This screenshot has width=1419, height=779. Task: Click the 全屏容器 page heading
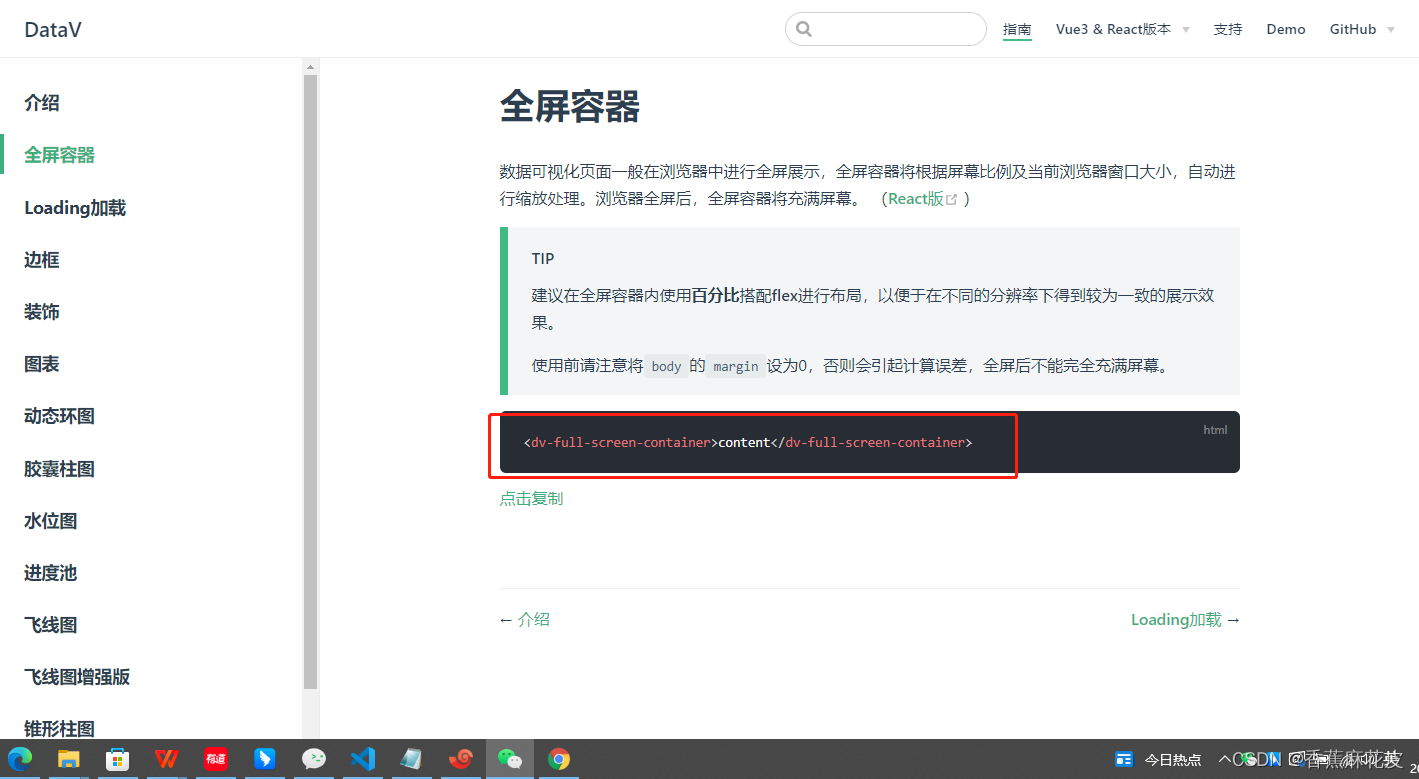pyautogui.click(x=570, y=106)
